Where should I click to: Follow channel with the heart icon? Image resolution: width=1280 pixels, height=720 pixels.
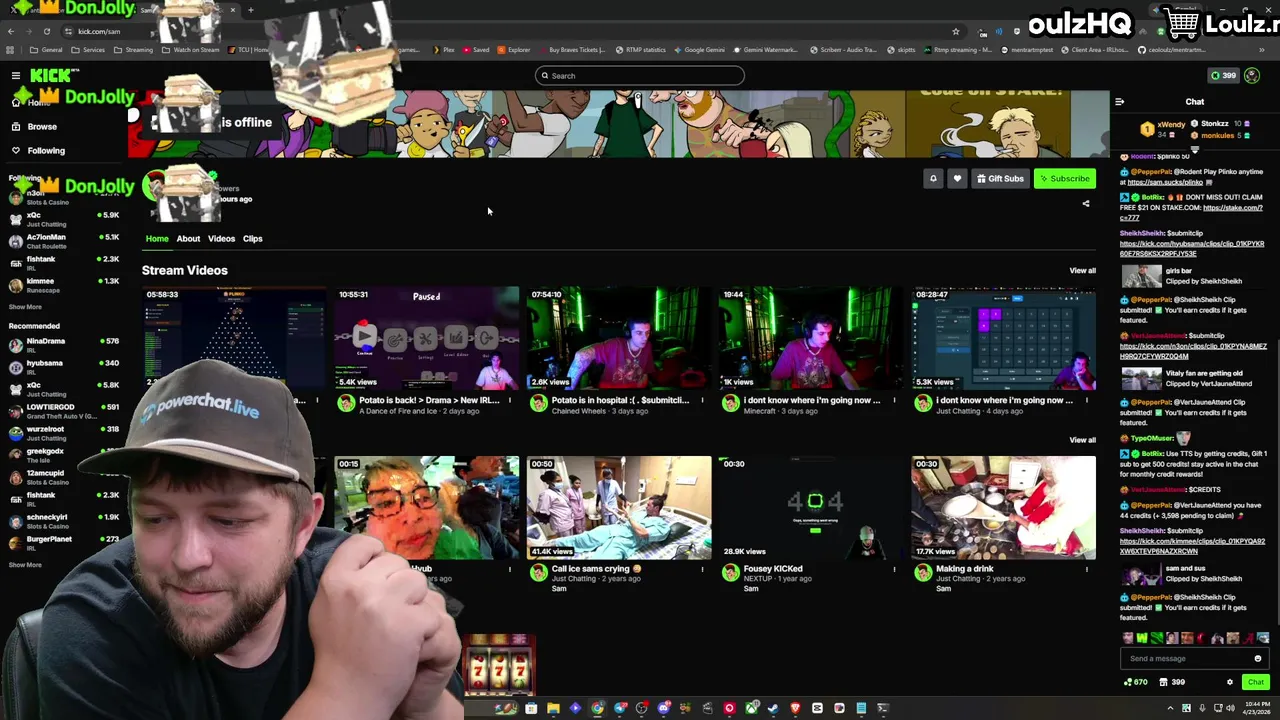coord(957,179)
